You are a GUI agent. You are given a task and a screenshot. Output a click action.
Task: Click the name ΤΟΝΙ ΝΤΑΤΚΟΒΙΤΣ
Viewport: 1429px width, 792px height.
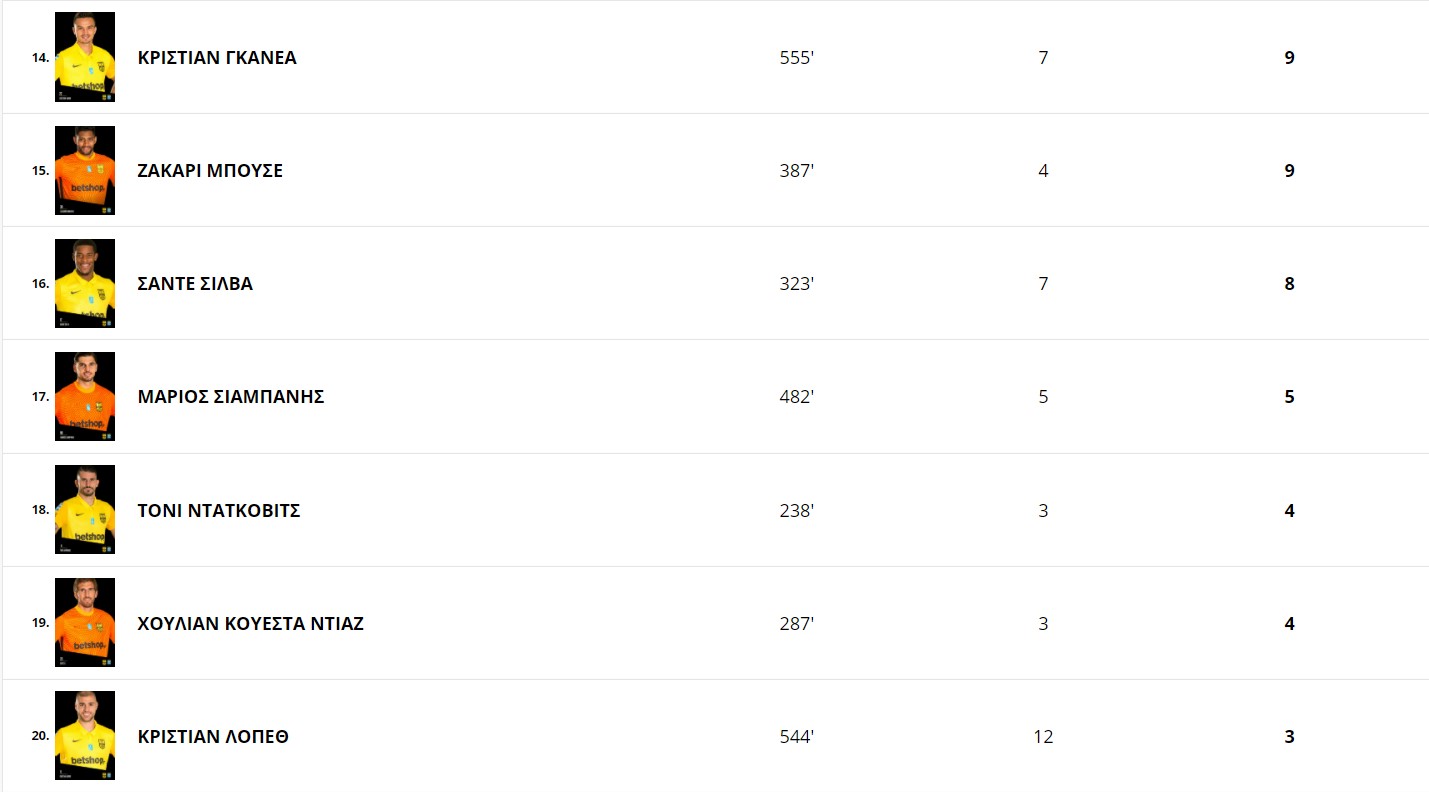[x=219, y=511]
